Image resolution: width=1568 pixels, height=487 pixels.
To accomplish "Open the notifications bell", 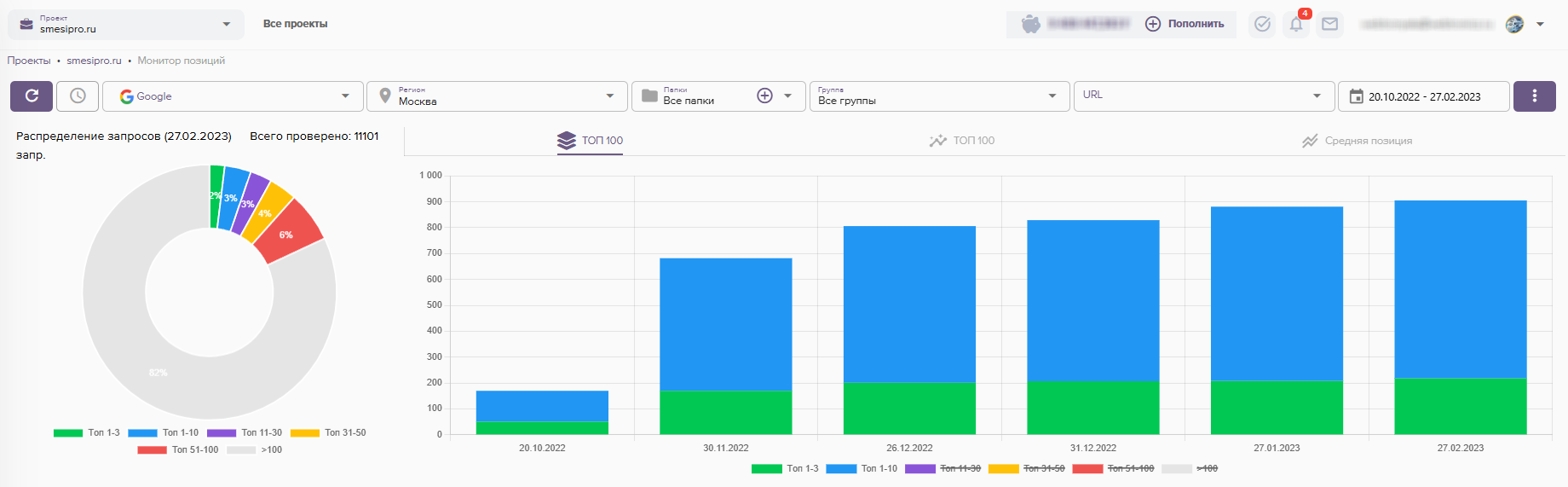I will (1295, 24).
